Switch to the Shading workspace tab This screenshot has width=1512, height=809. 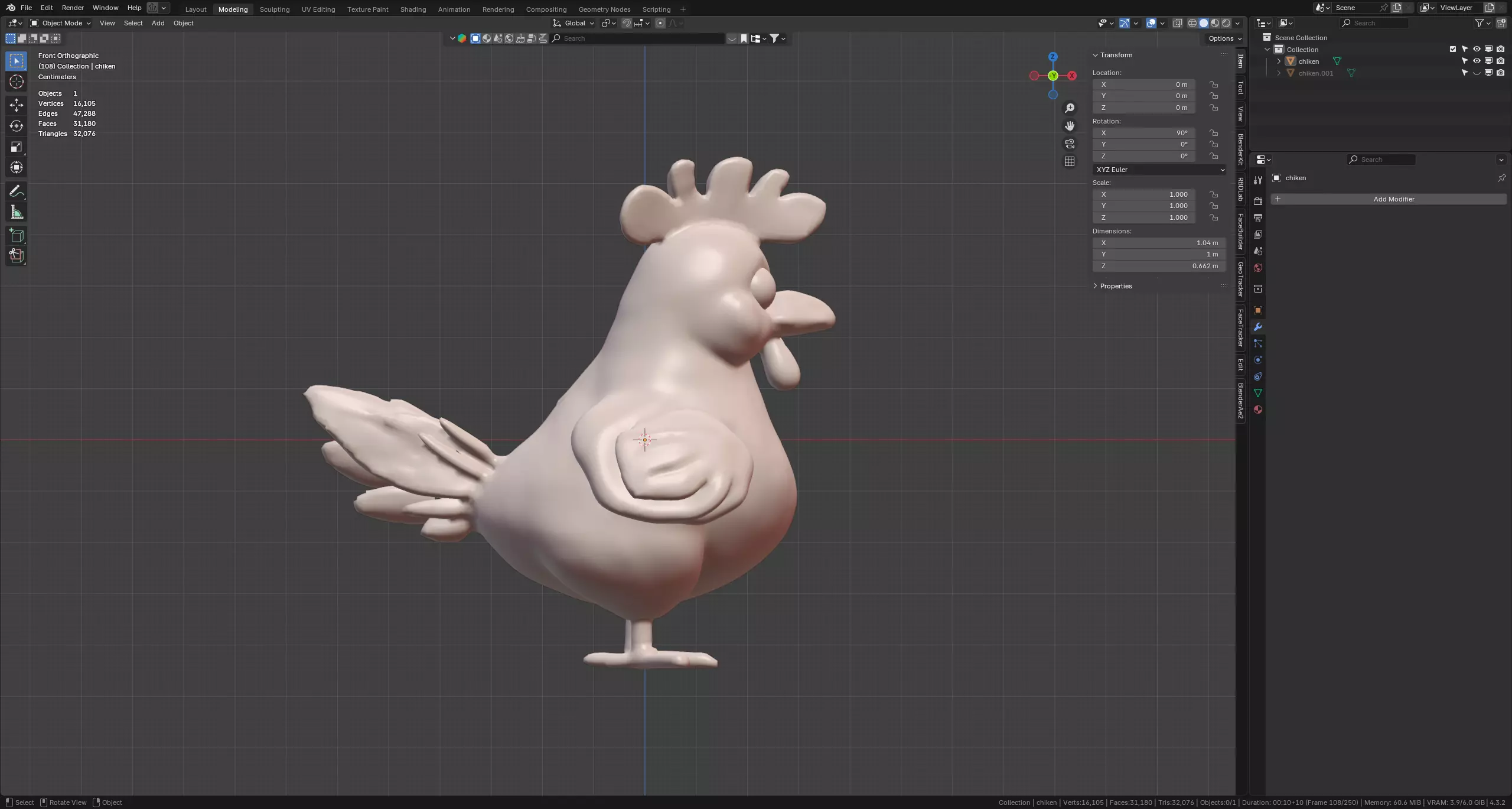click(413, 9)
